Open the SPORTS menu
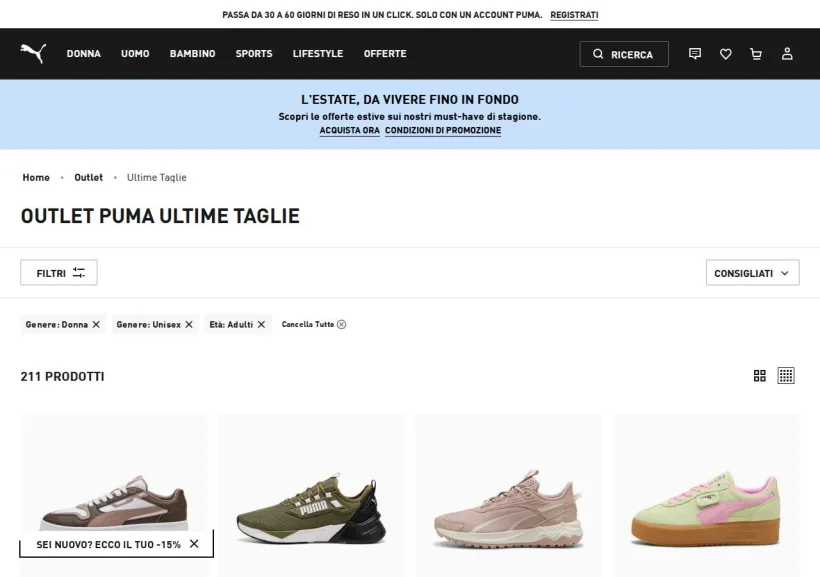 [254, 54]
